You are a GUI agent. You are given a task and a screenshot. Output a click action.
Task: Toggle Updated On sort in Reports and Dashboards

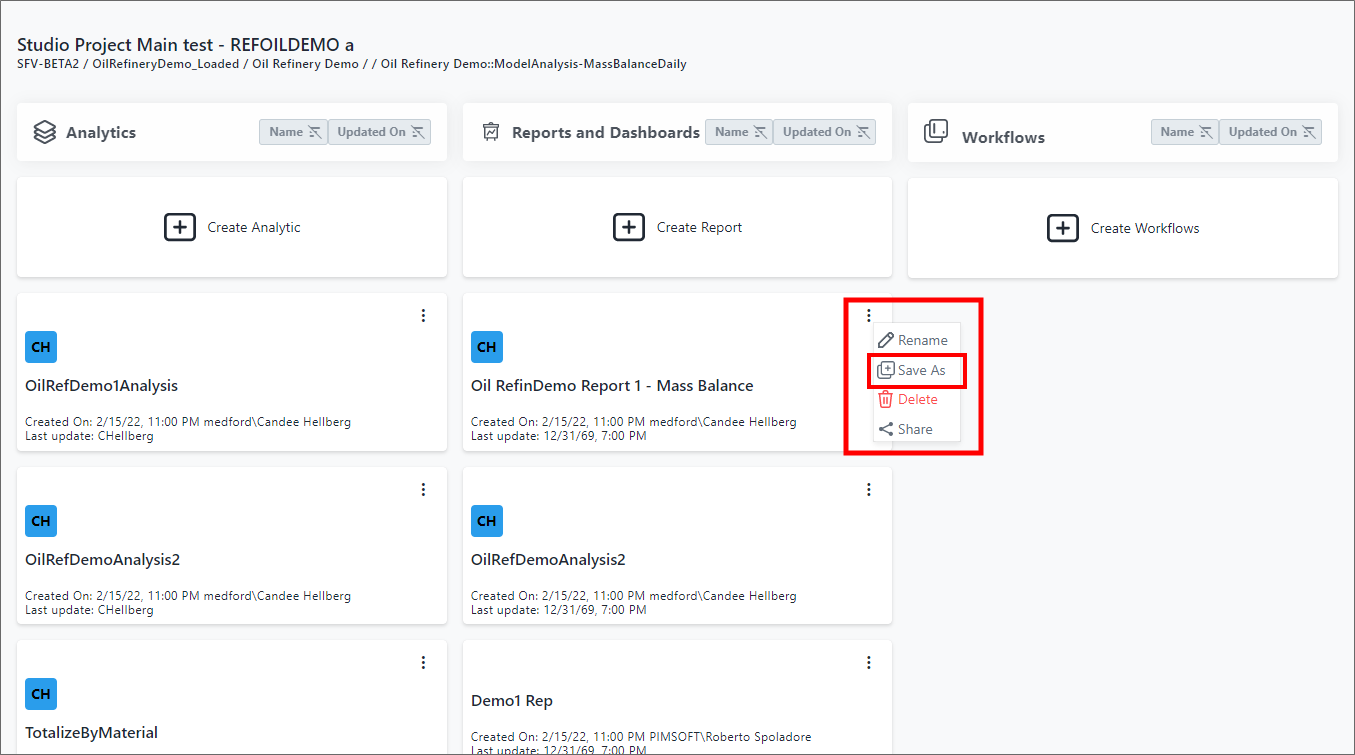coord(825,132)
